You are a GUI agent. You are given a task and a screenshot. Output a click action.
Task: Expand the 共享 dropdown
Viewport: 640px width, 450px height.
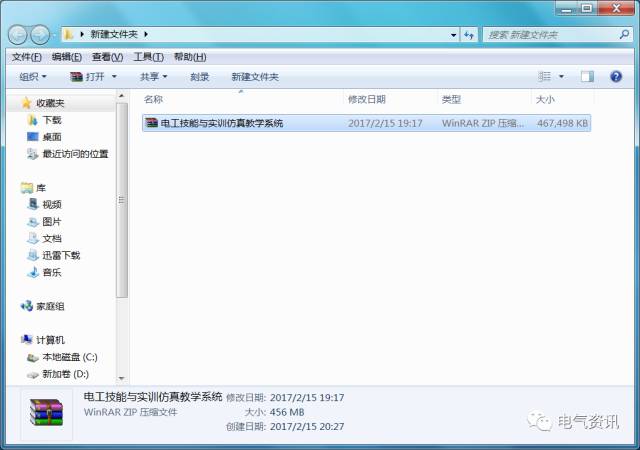(153, 76)
